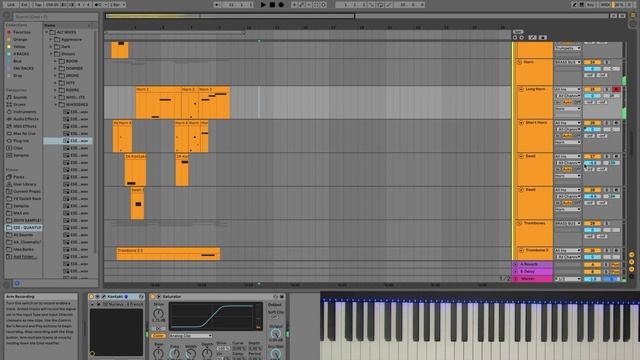Select Yellow collection in browser
The height and width of the screenshot is (360, 640).
click(x=19, y=47)
